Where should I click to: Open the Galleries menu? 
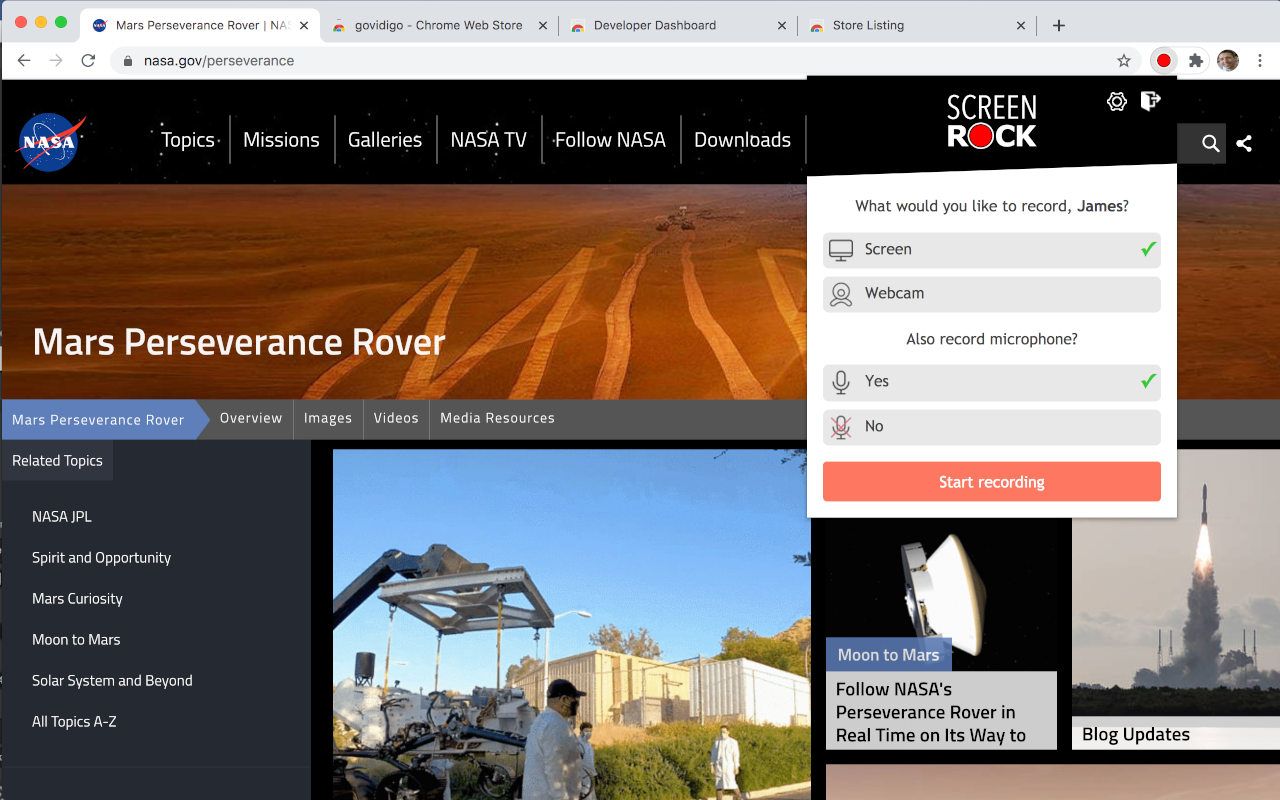pos(385,140)
